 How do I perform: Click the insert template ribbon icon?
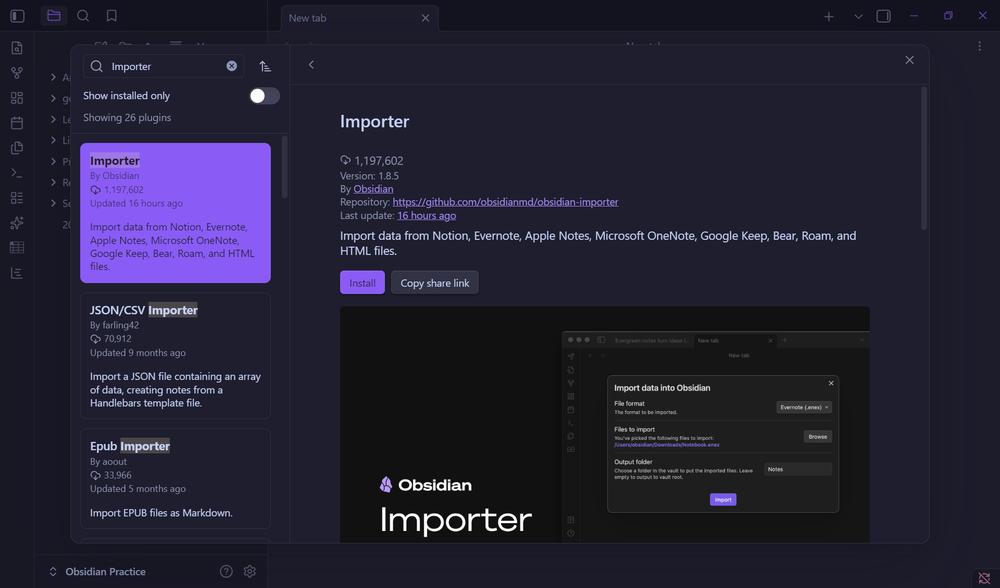pos(17,147)
